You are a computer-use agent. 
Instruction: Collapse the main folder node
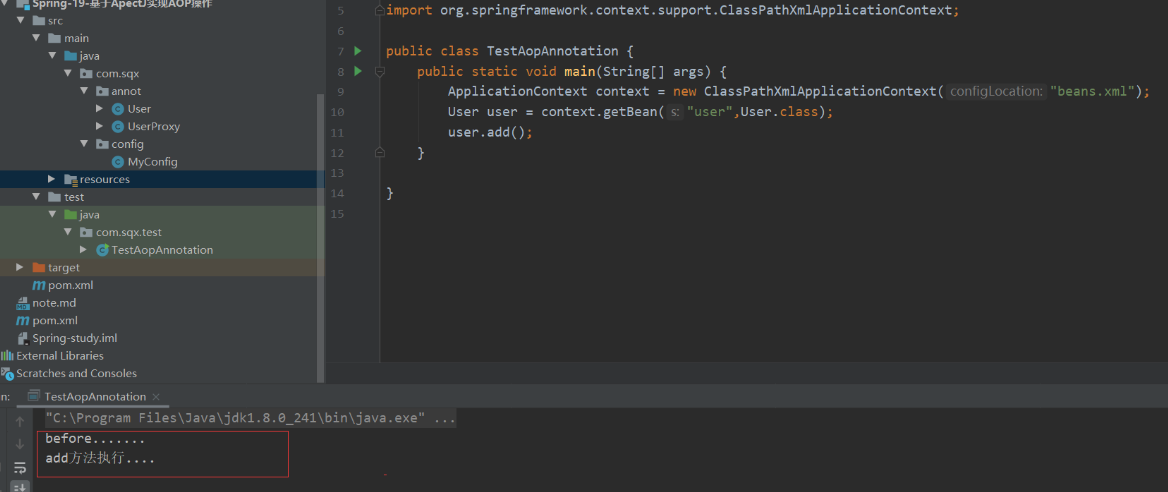click(35, 38)
